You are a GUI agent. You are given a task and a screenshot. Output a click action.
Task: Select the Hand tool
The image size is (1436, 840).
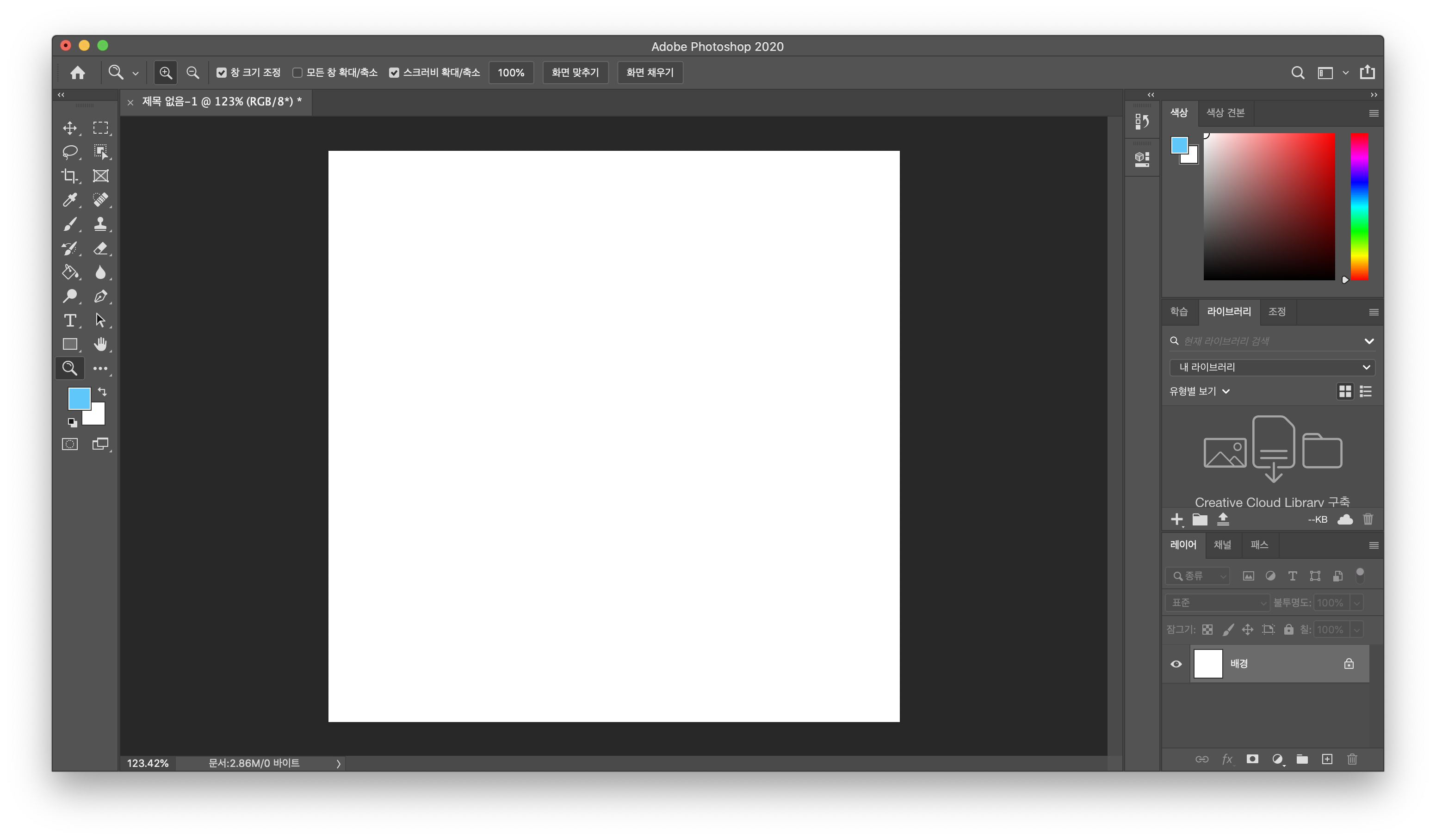[x=100, y=344]
